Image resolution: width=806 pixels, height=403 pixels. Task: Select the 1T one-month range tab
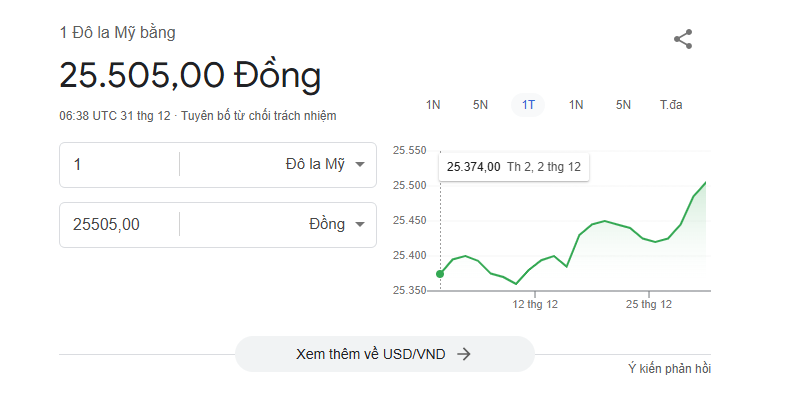528,105
